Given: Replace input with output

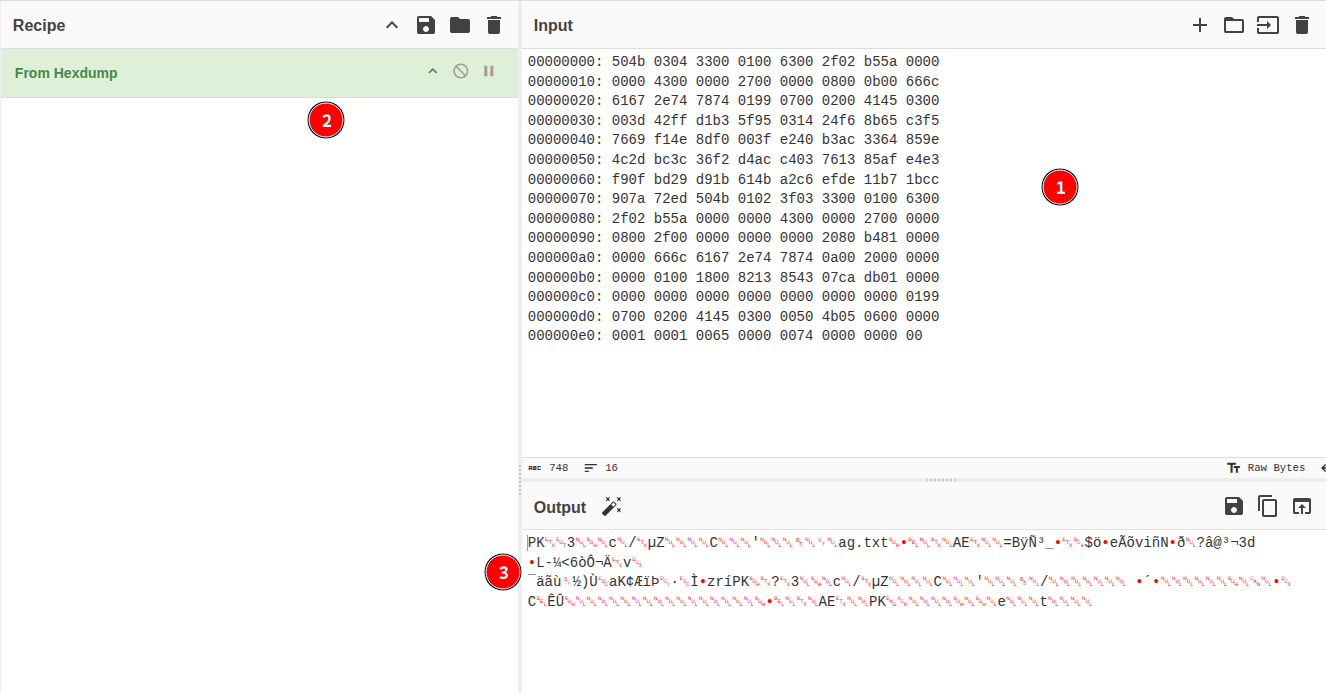Looking at the screenshot, I should coord(1301,506).
